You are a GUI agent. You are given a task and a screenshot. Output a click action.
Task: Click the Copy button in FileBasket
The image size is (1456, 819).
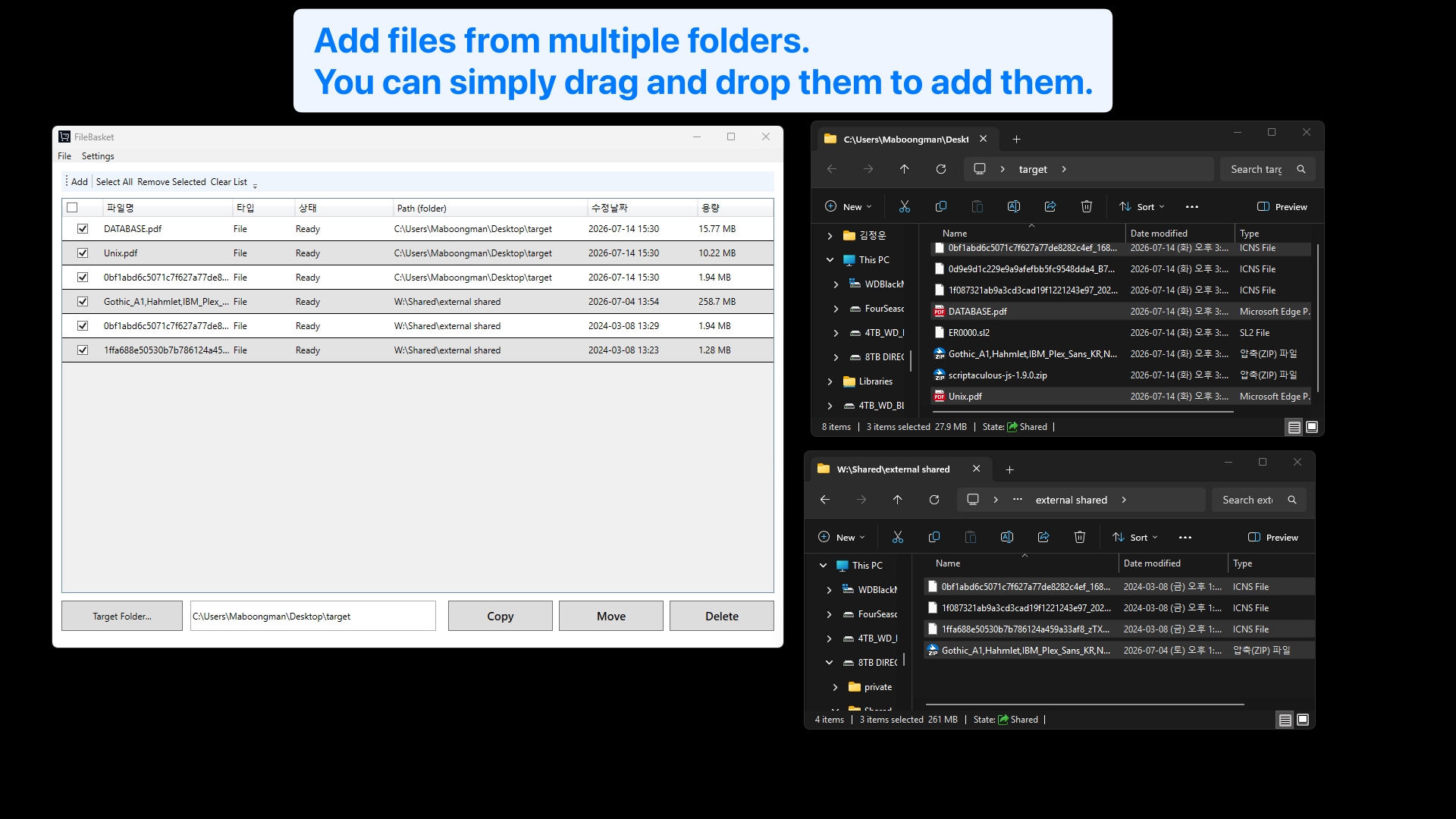(x=500, y=616)
